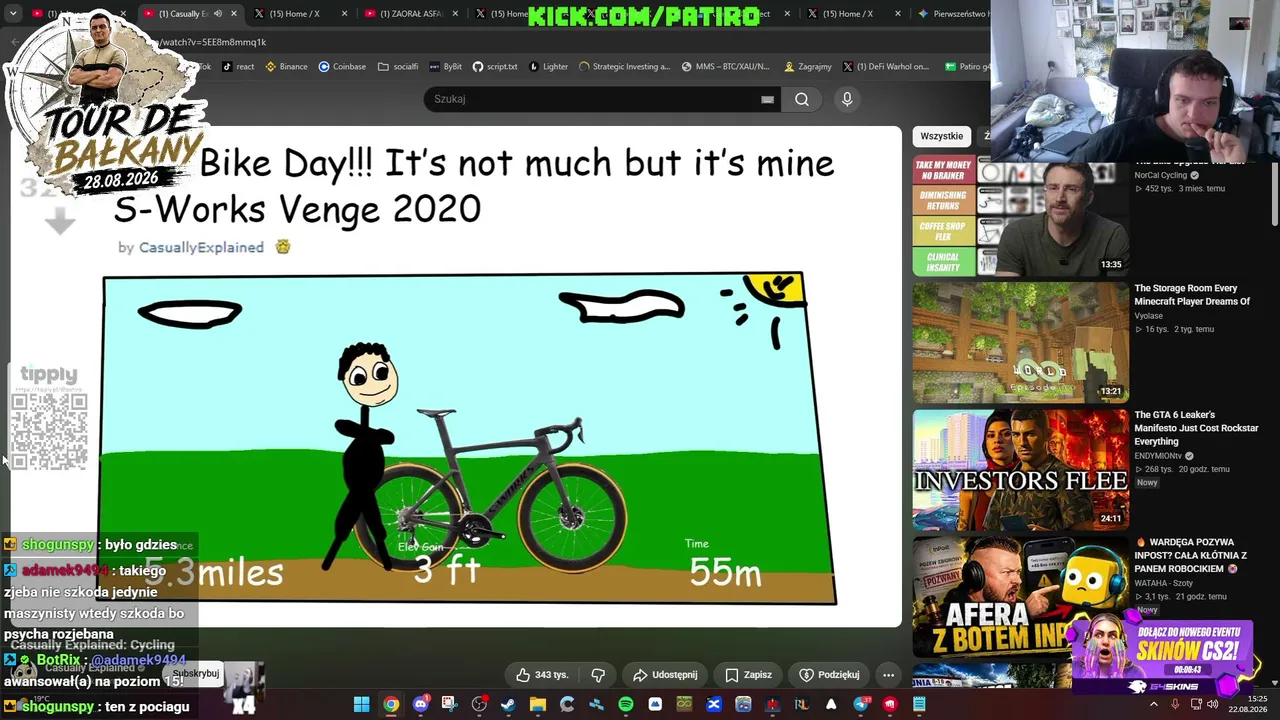Open the three-dot more actions menu
1280x720 pixels.
tap(888, 675)
